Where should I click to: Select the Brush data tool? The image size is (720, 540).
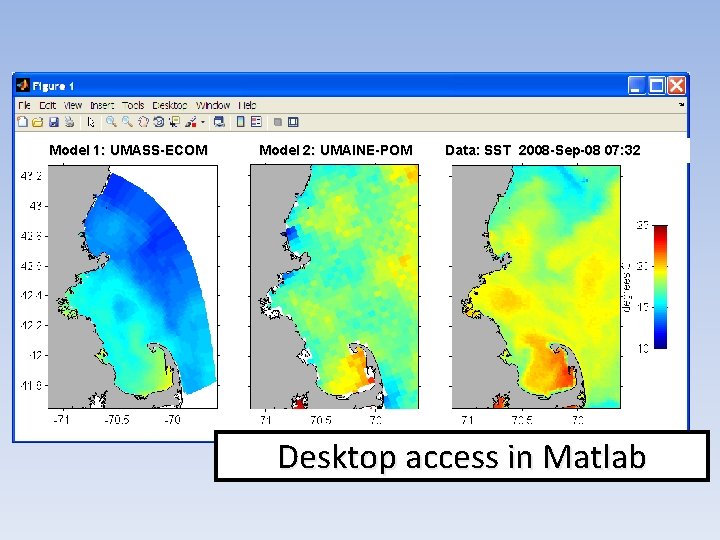pyautogui.click(x=191, y=122)
